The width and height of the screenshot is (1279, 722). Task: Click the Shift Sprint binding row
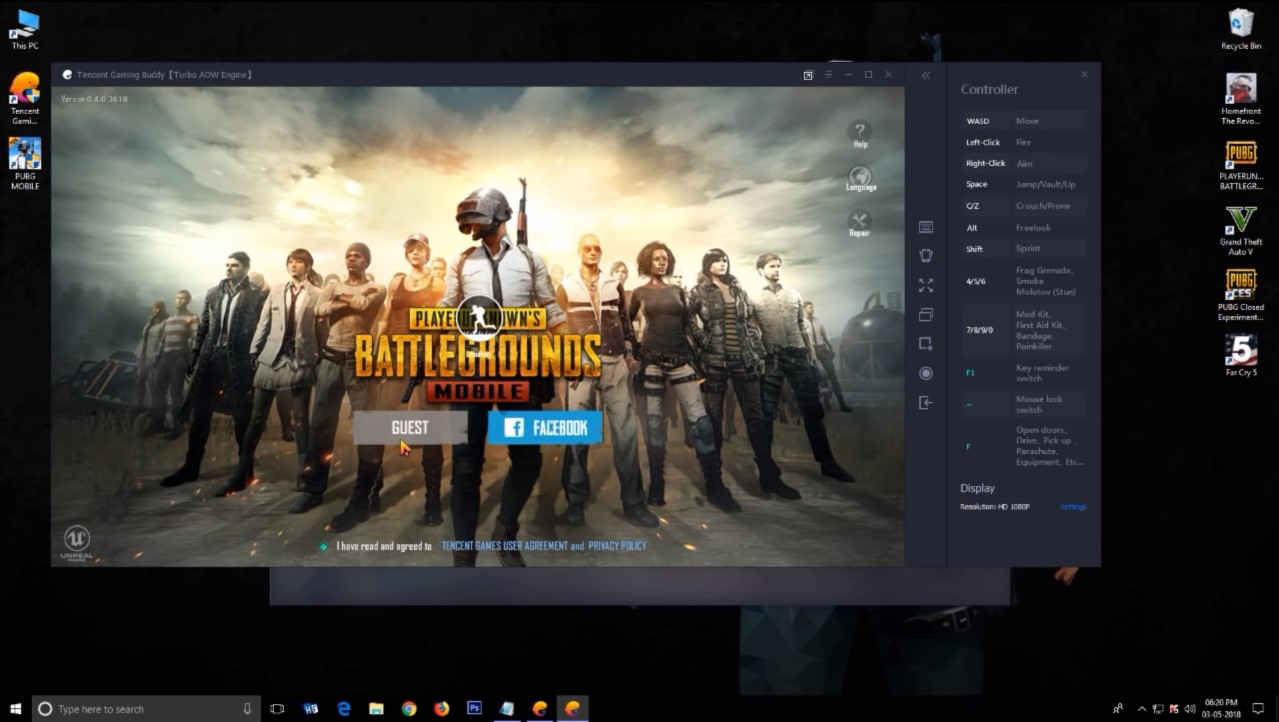click(1023, 249)
